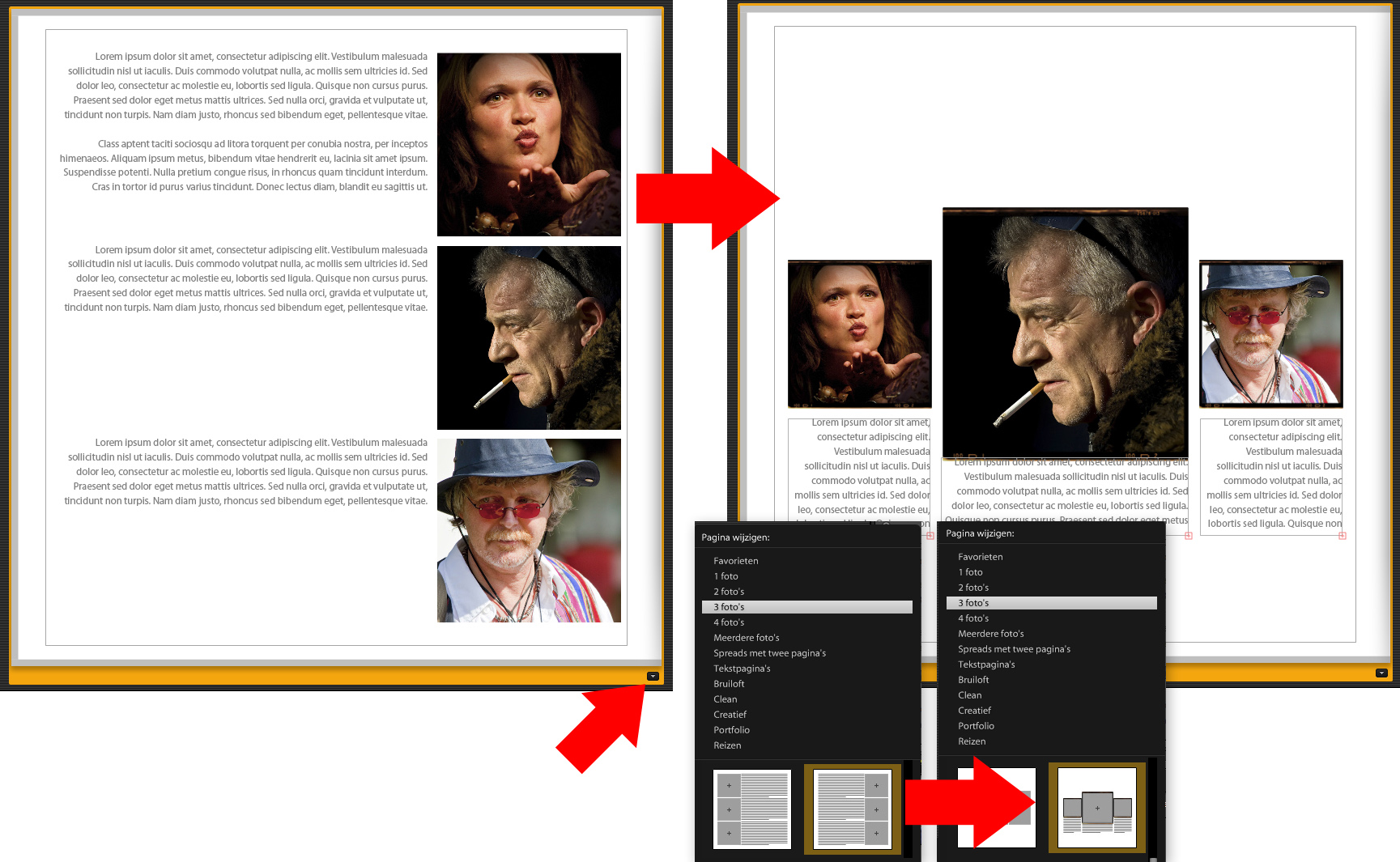1400x862 pixels.
Task: Pick "4 foto's" in right layout list
Action: click(x=973, y=618)
